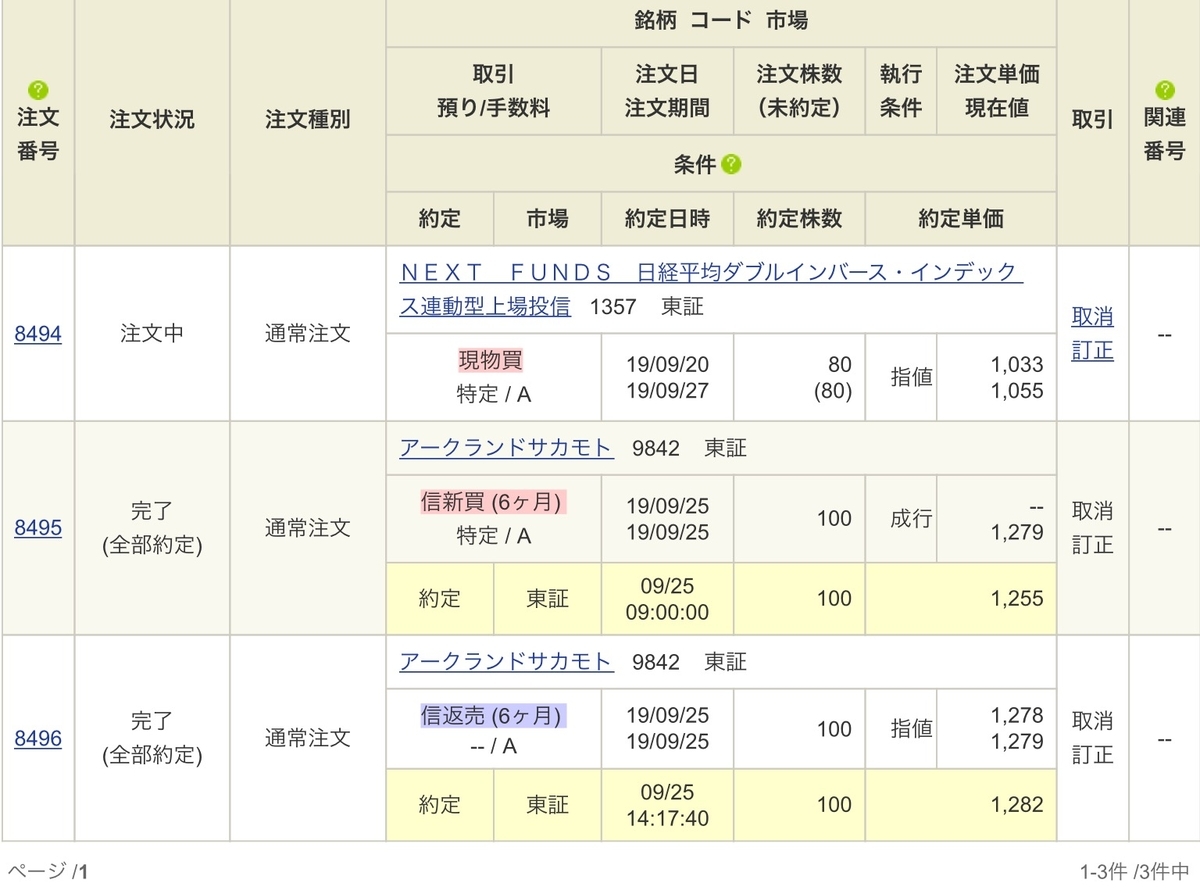The width and height of the screenshot is (1200, 894).
Task: Select the 銘柄 コード 市場 header
Action: coord(721,21)
